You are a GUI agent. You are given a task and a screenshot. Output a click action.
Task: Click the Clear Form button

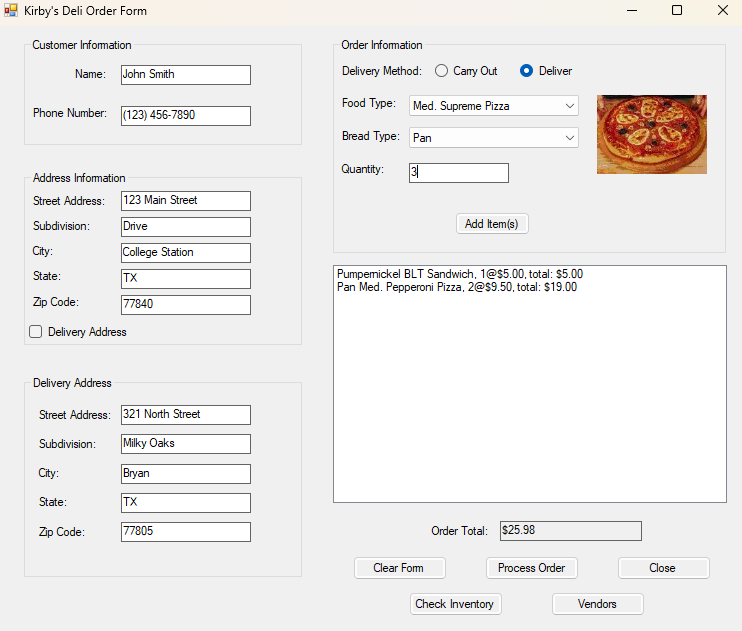tap(399, 568)
